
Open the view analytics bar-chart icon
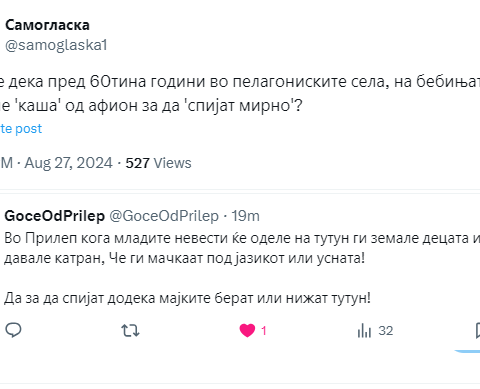point(364,331)
